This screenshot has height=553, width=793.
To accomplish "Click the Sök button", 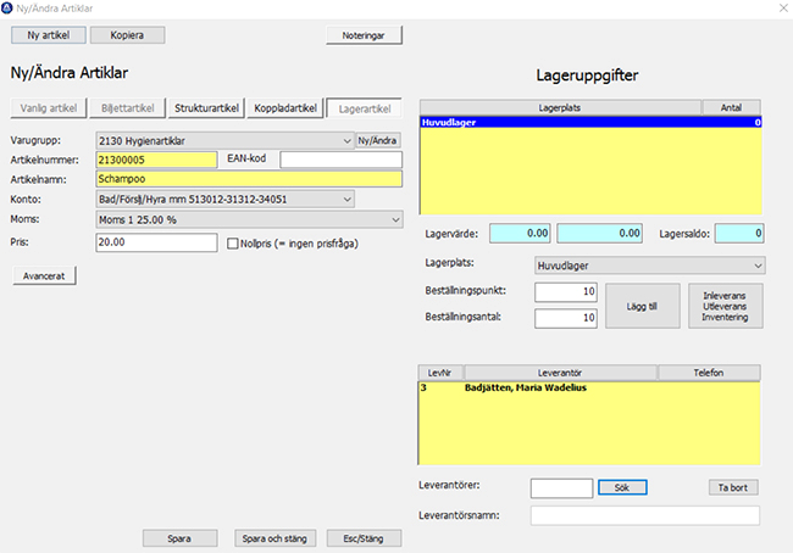I will click(623, 488).
